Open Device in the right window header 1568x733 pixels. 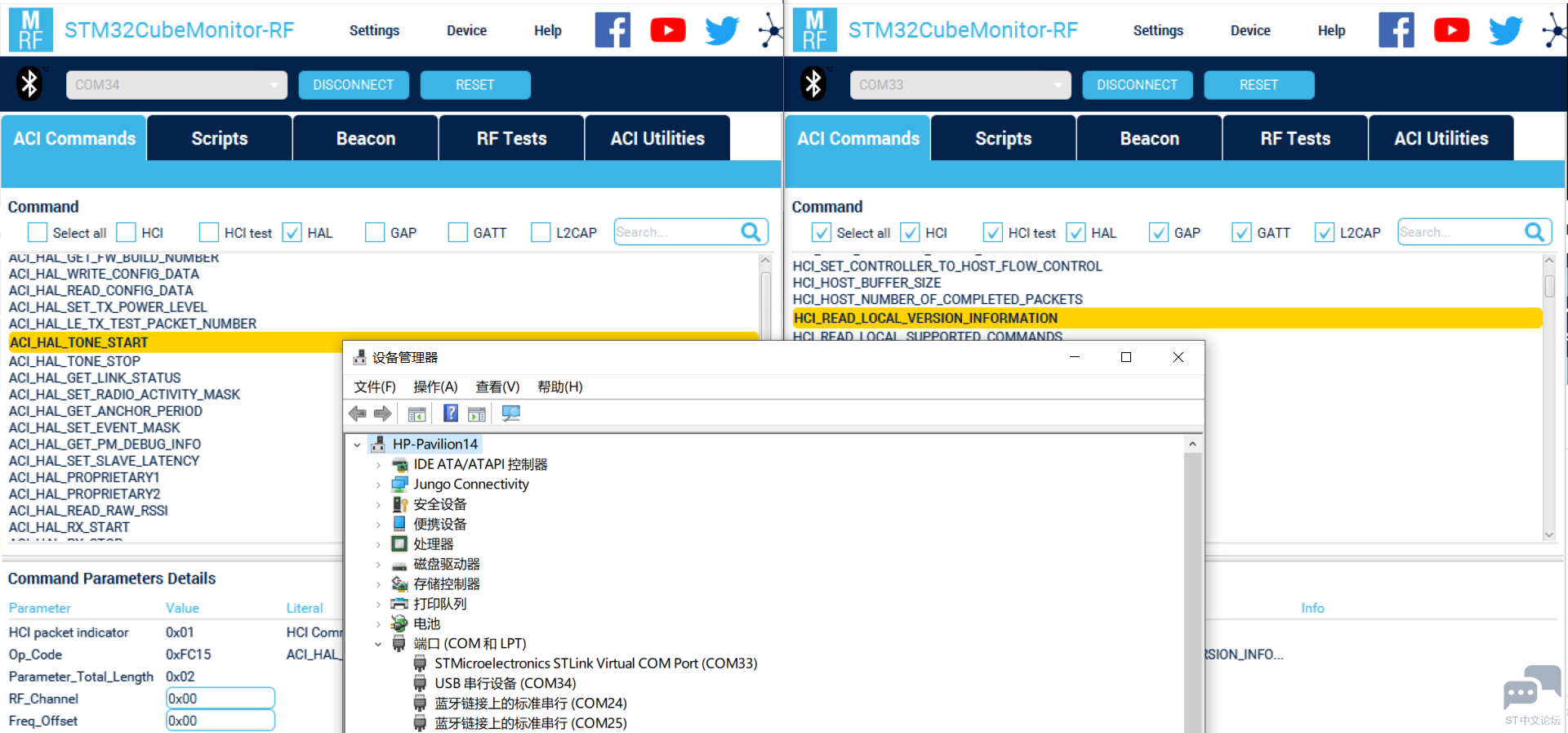click(x=1250, y=30)
